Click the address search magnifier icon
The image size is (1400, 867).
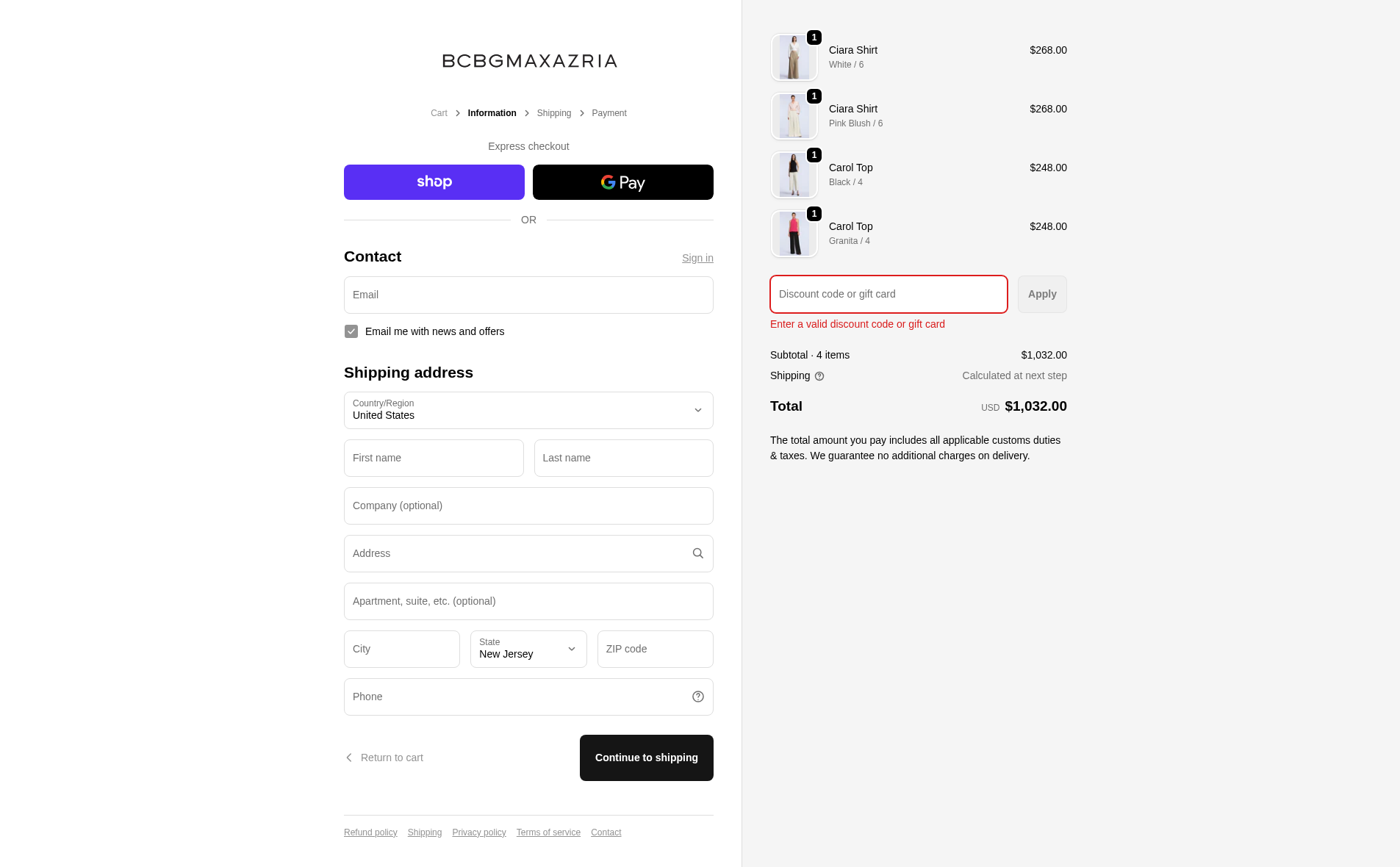click(697, 553)
